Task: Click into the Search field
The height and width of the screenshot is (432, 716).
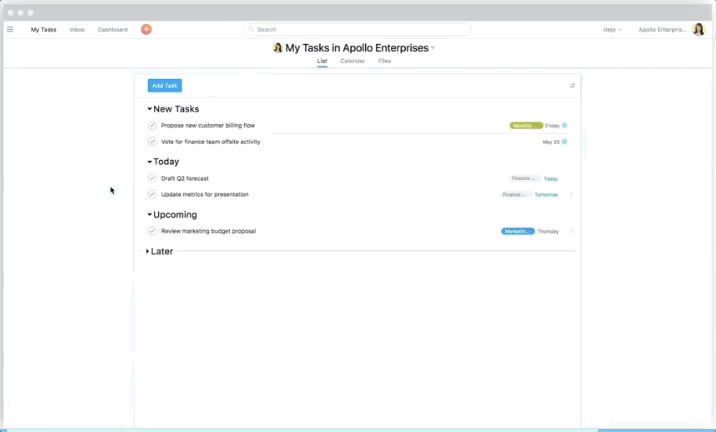Action: point(357,29)
